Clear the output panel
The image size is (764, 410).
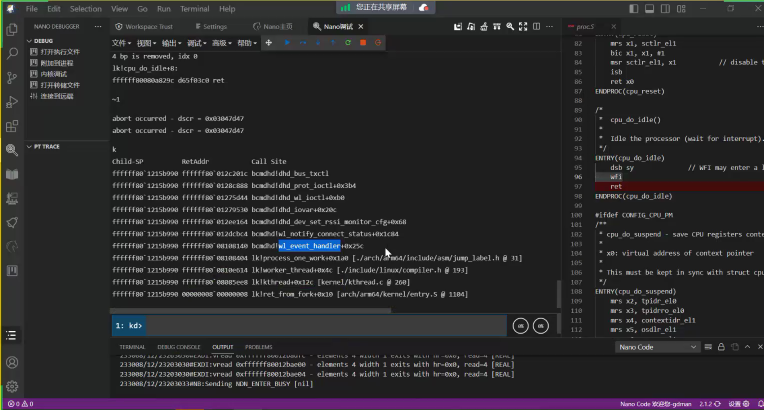pyautogui.click(x=708, y=347)
